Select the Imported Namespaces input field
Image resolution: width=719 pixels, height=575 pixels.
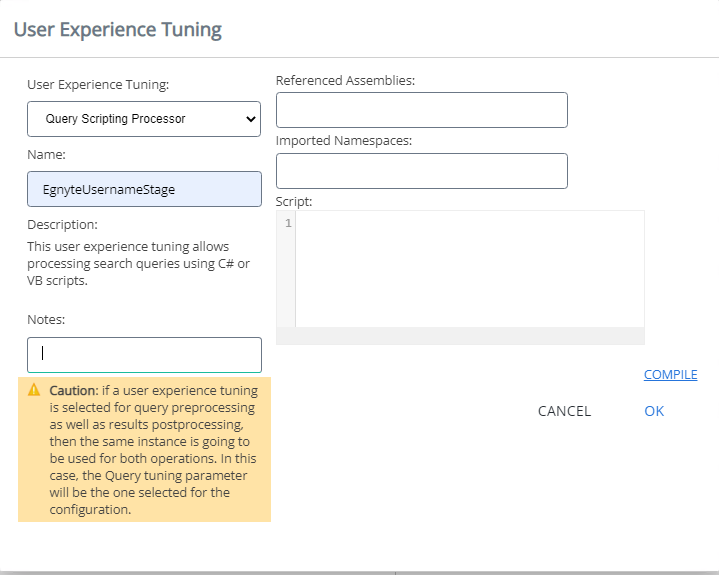(x=421, y=171)
